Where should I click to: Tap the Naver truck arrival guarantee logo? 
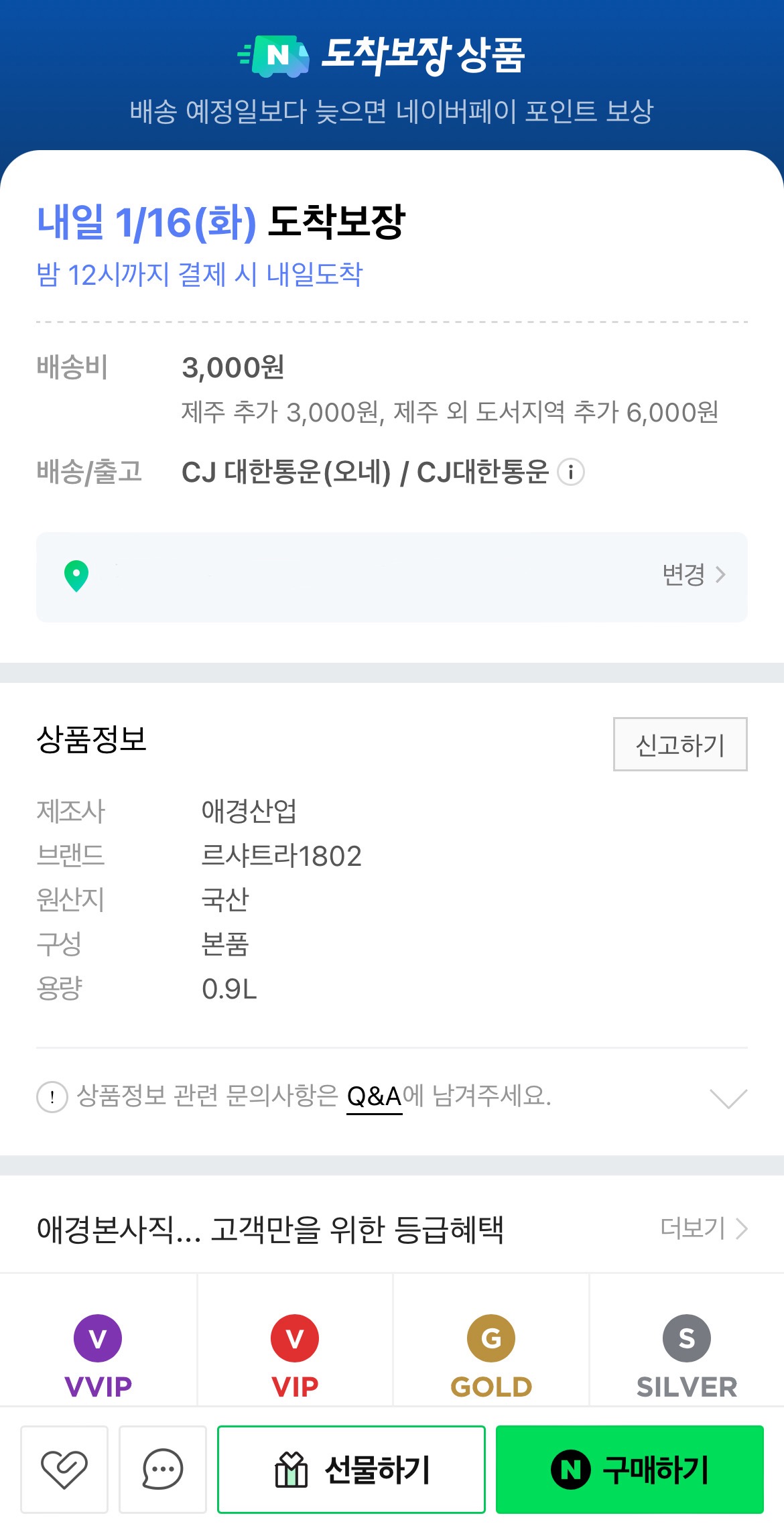pos(275,56)
